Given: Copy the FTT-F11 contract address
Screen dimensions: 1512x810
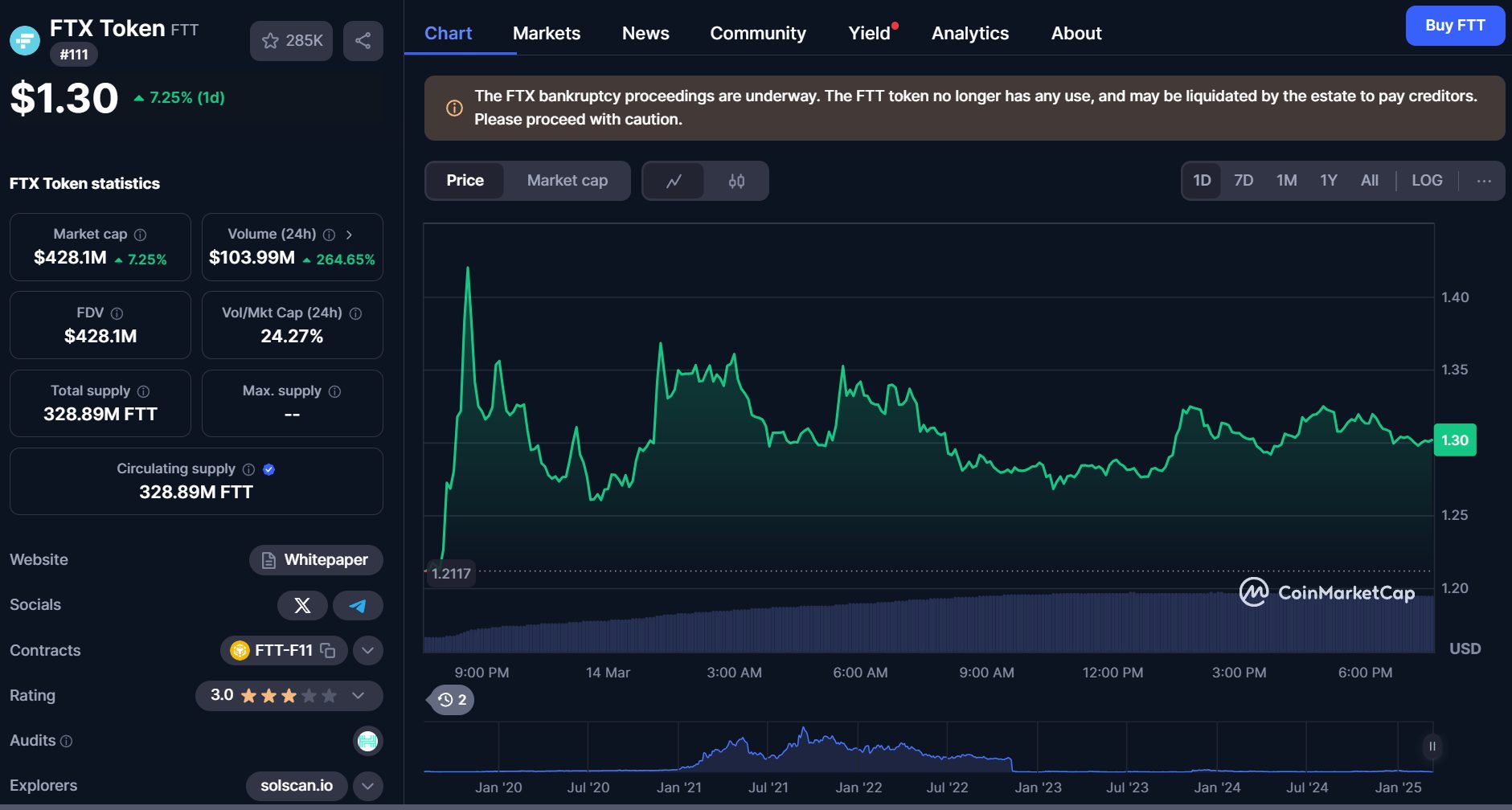Looking at the screenshot, I should pyautogui.click(x=327, y=650).
